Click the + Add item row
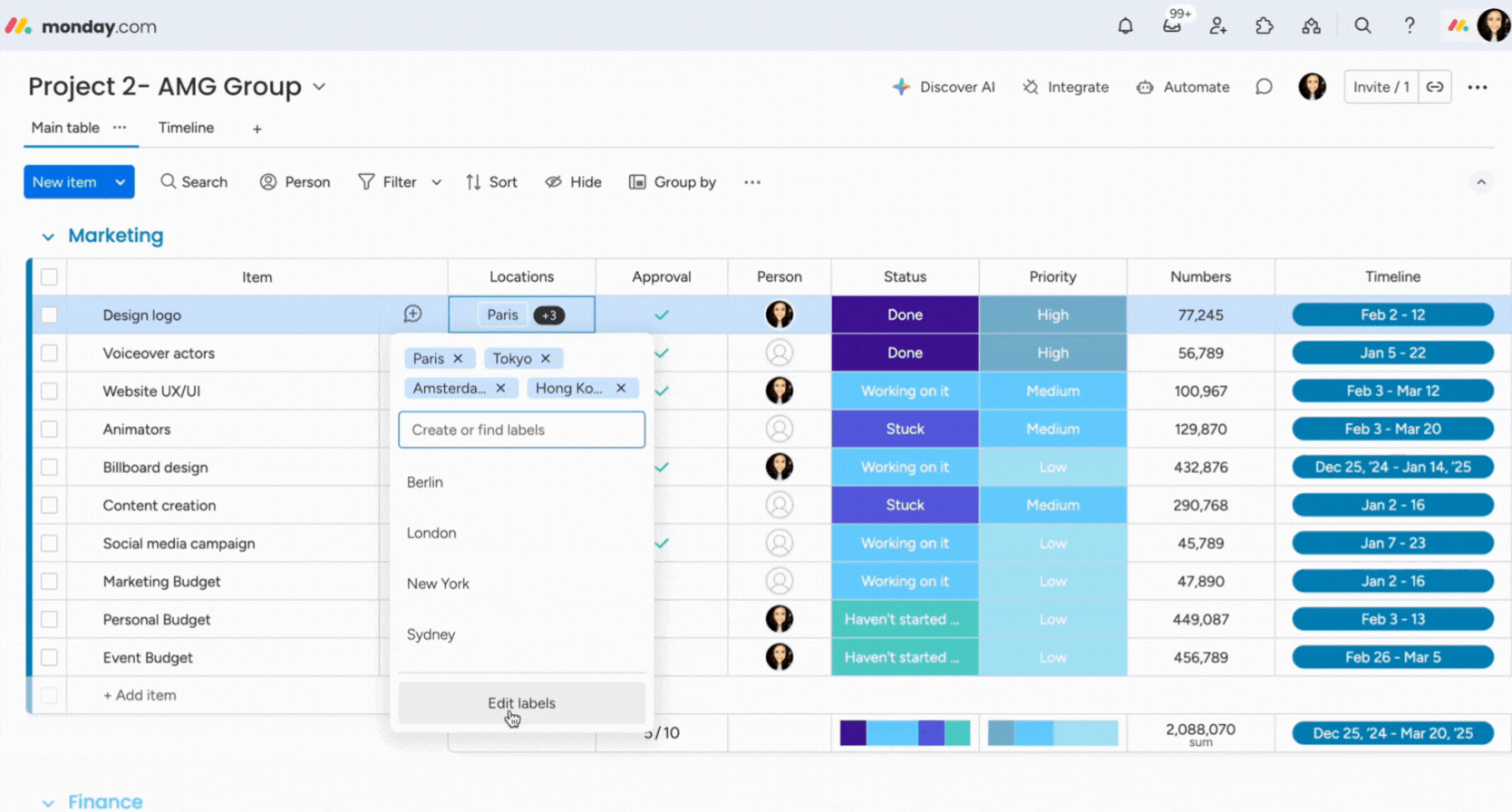Viewport: 1512px width, 812px height. tap(140, 695)
